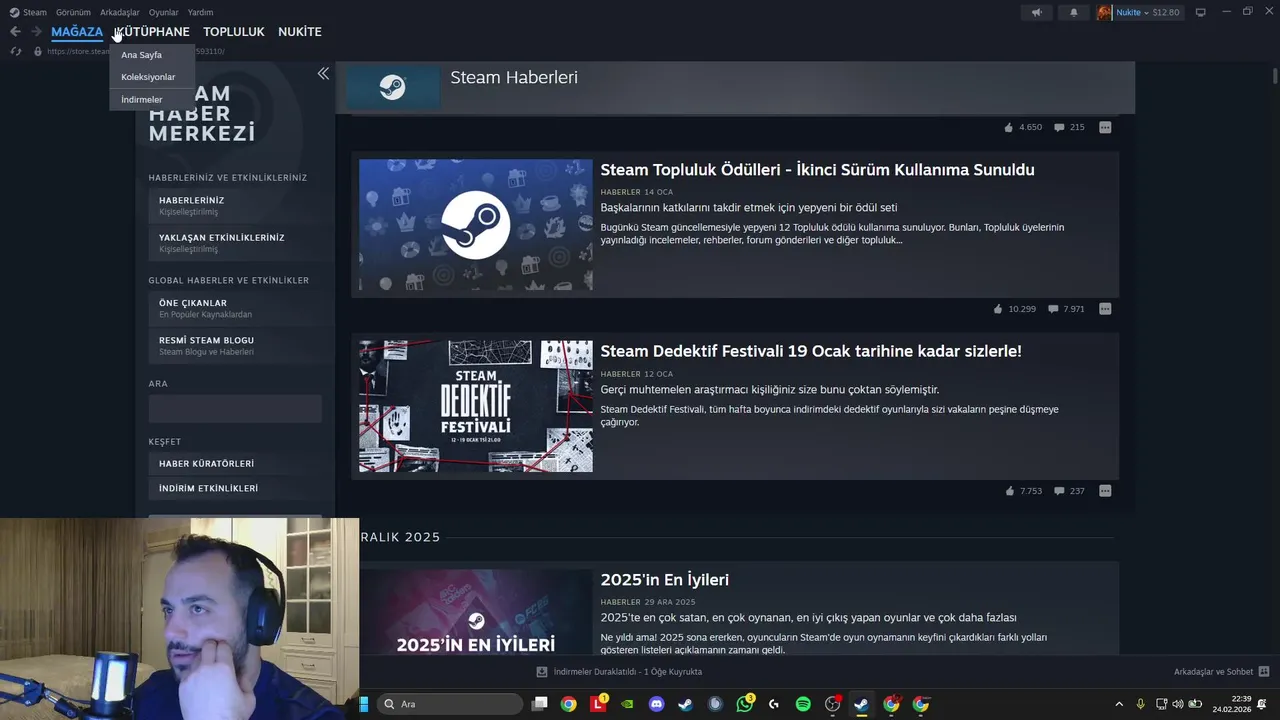This screenshot has height=720, width=1280.
Task: Open the Yardım menu
Action: point(200,12)
